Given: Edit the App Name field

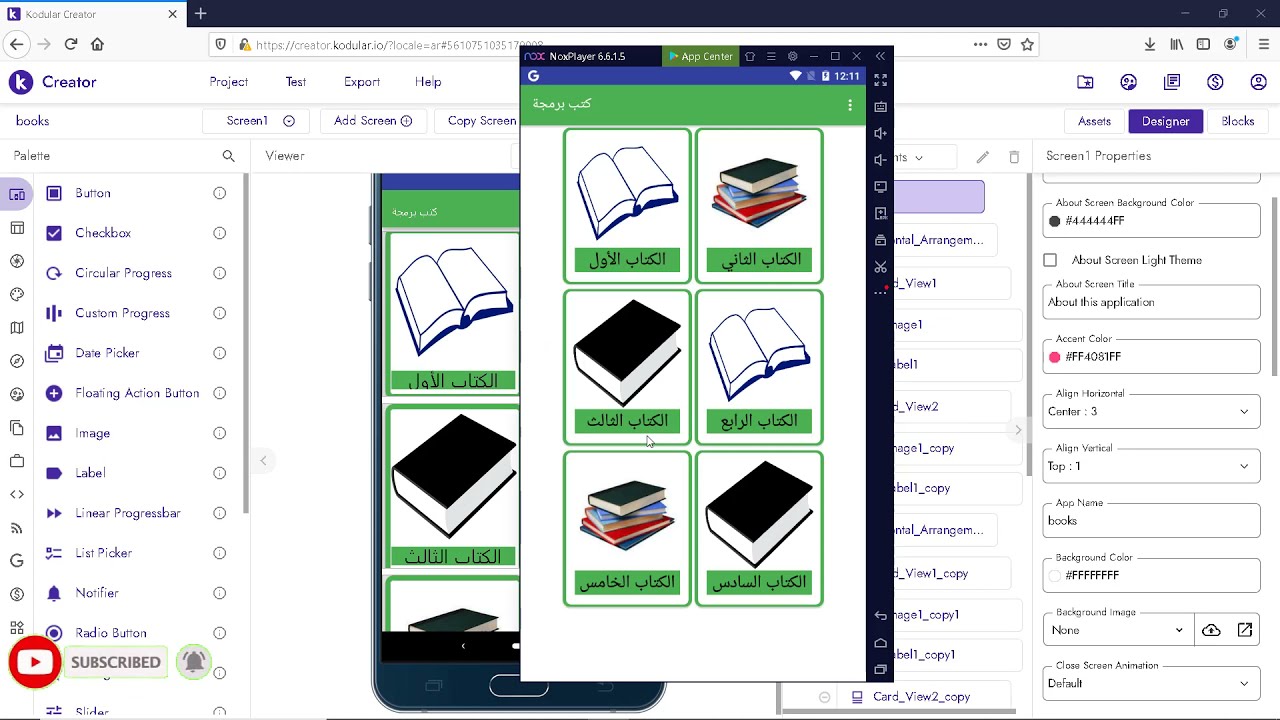Looking at the screenshot, I should 1152,521.
